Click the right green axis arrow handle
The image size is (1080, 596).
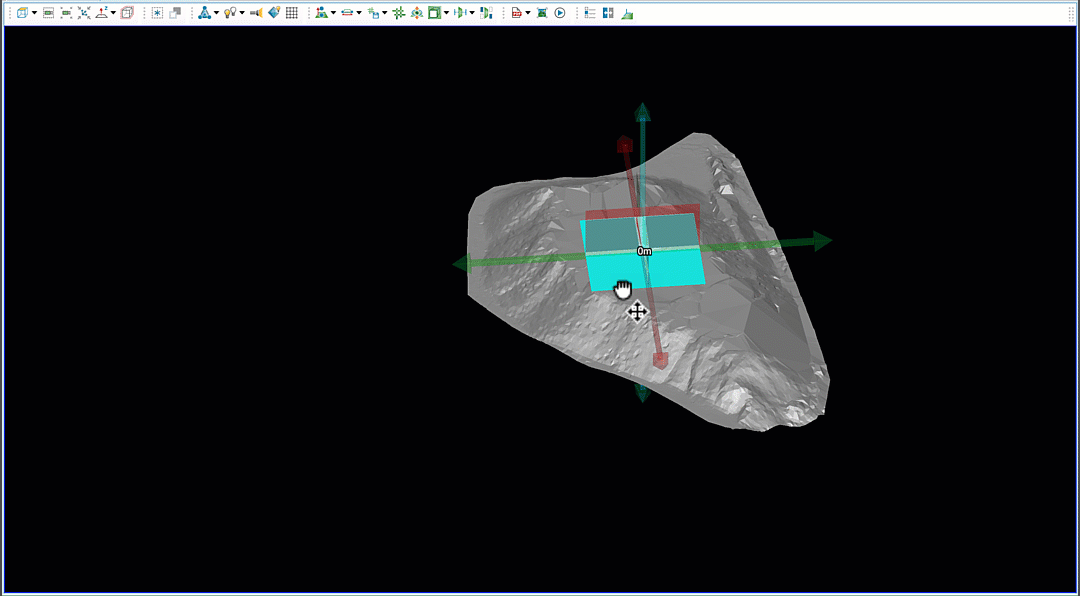click(821, 240)
